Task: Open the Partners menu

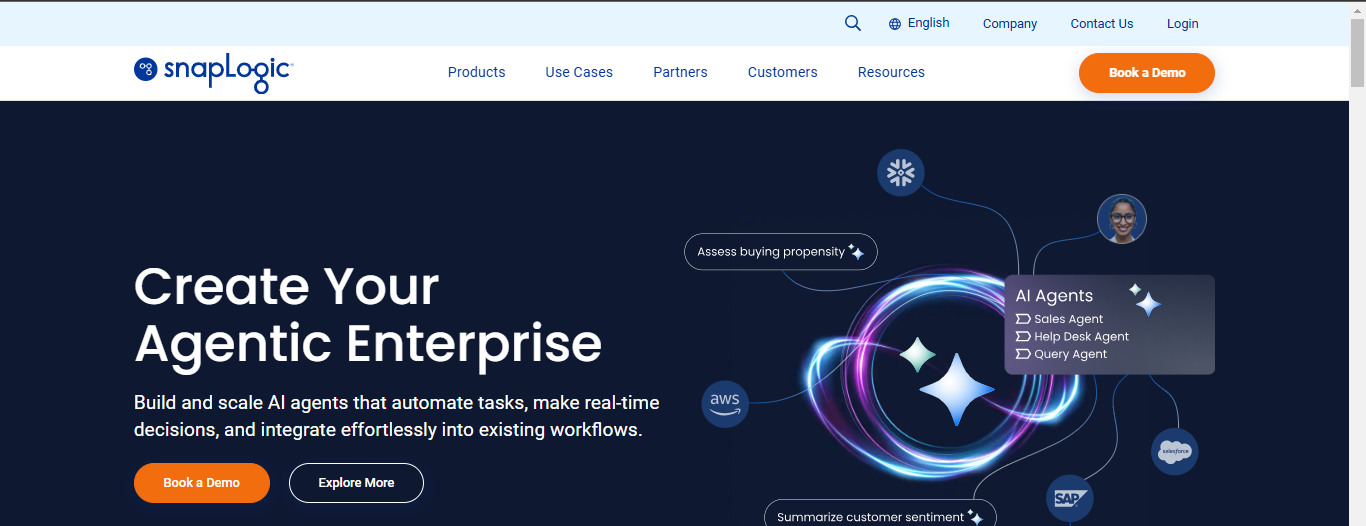Action: (x=680, y=72)
